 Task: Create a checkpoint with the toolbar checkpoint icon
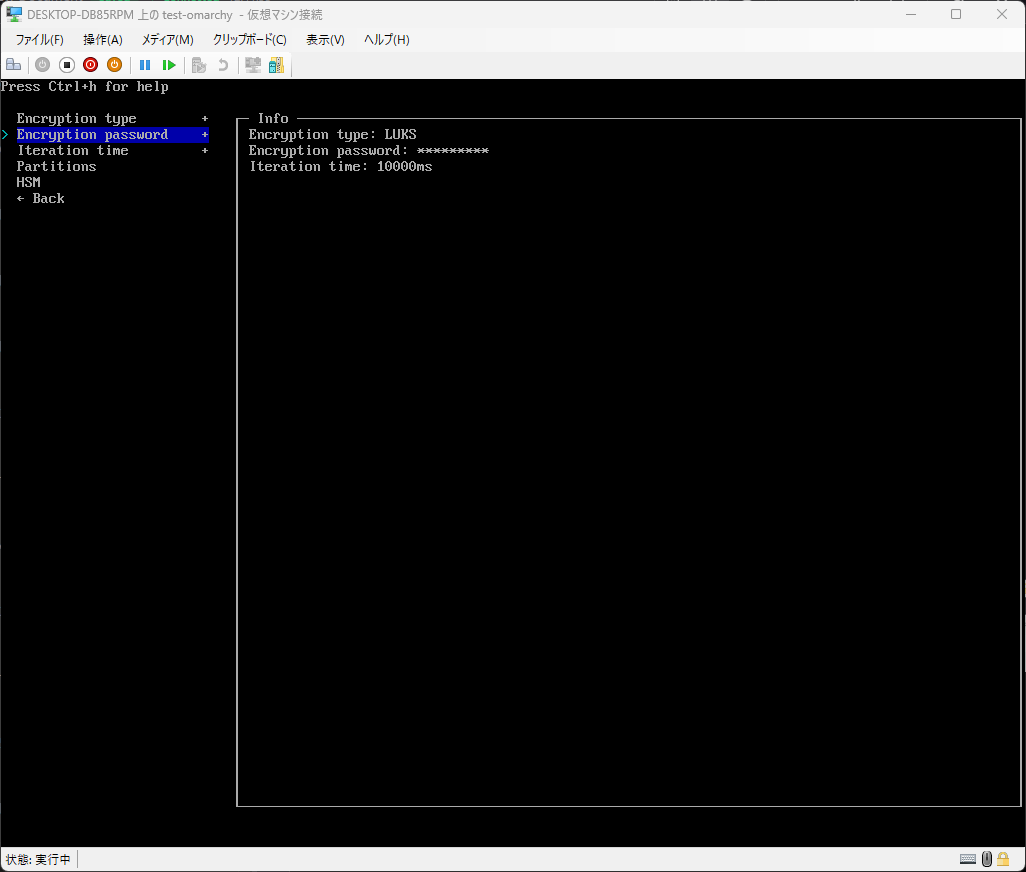click(199, 65)
